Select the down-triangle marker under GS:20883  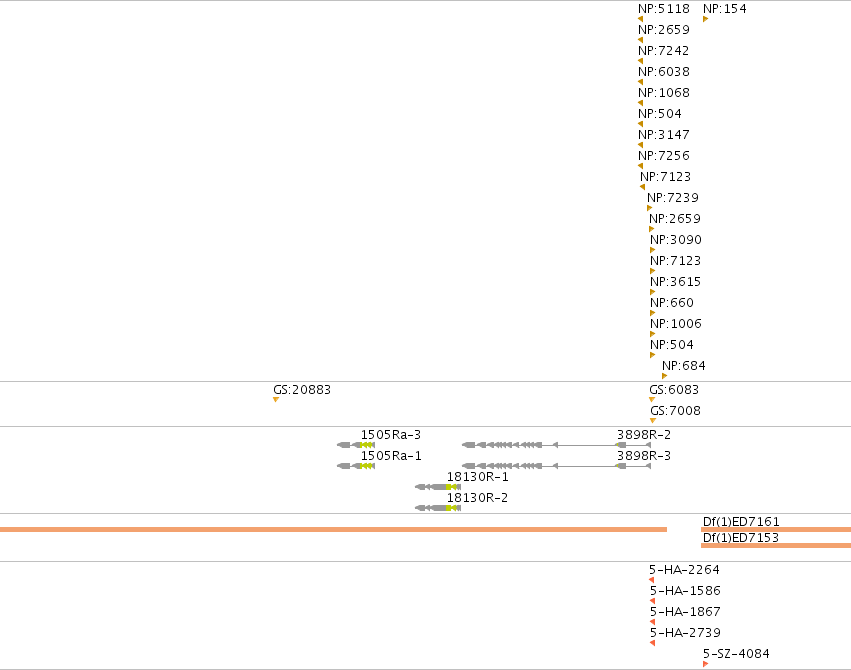pos(276,400)
